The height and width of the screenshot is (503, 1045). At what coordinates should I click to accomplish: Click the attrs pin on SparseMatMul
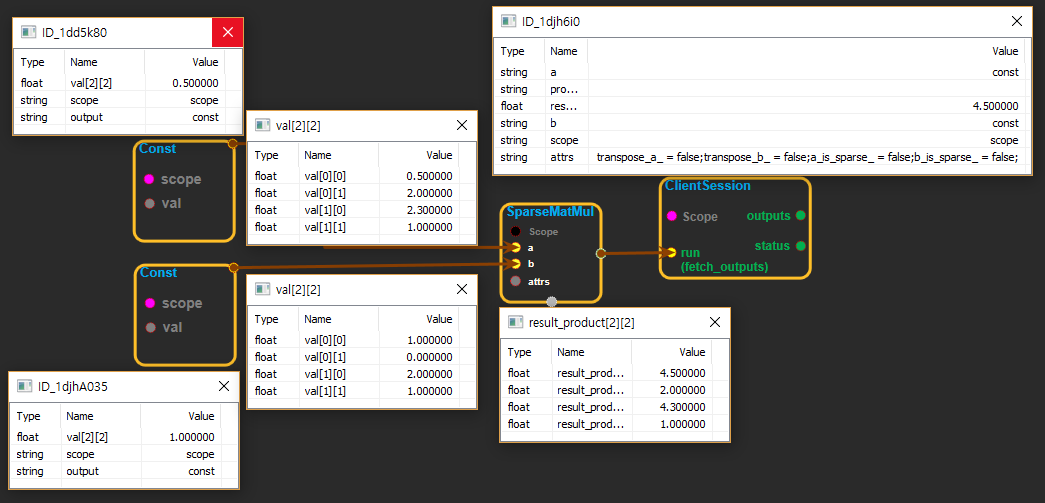515,281
